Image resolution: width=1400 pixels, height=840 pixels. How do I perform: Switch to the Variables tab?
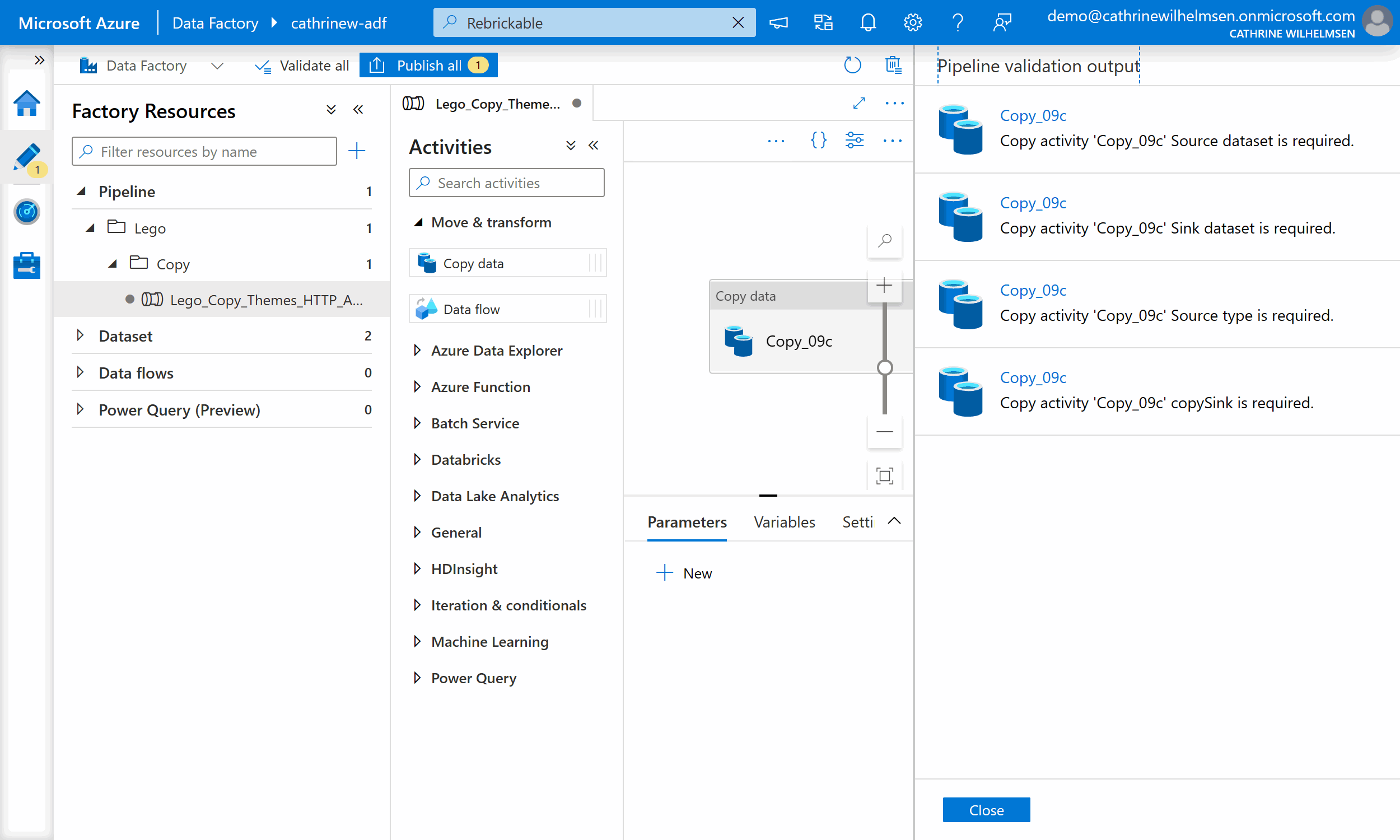(x=784, y=522)
